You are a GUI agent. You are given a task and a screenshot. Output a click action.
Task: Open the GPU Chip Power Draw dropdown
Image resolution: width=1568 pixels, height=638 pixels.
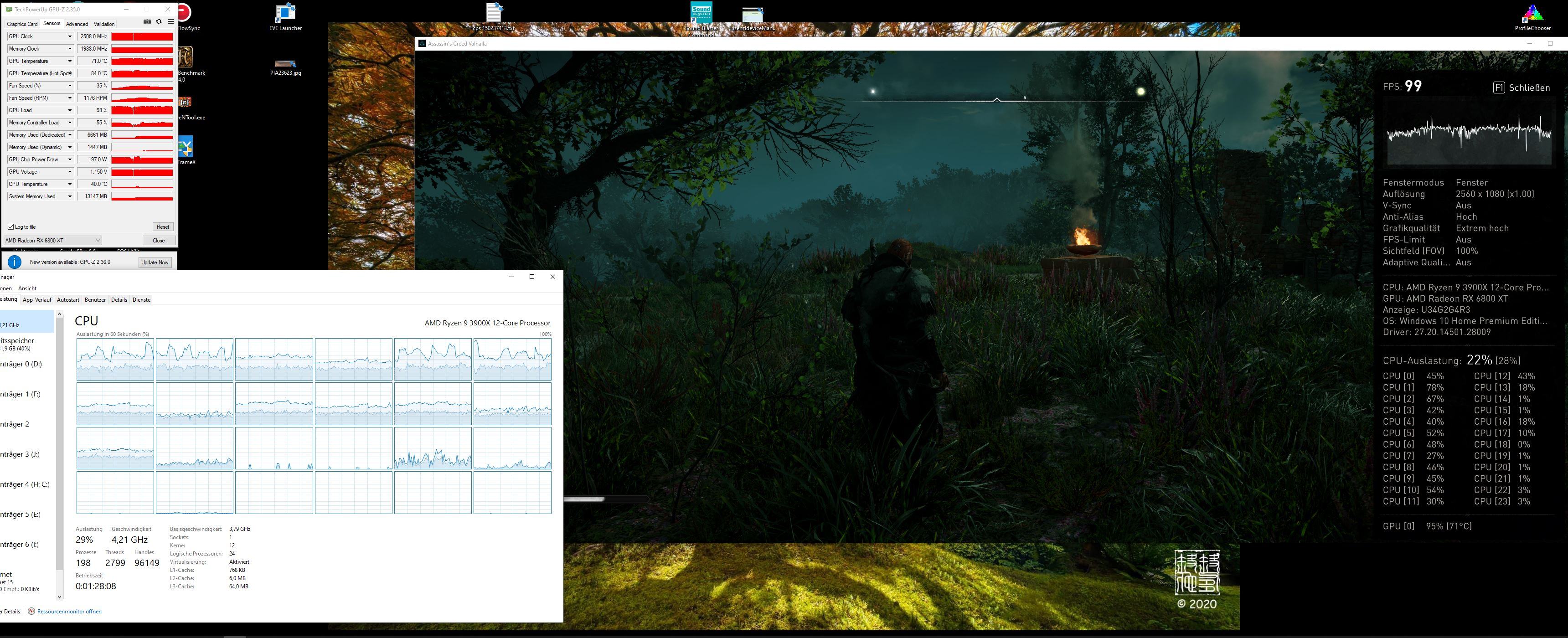(x=69, y=159)
